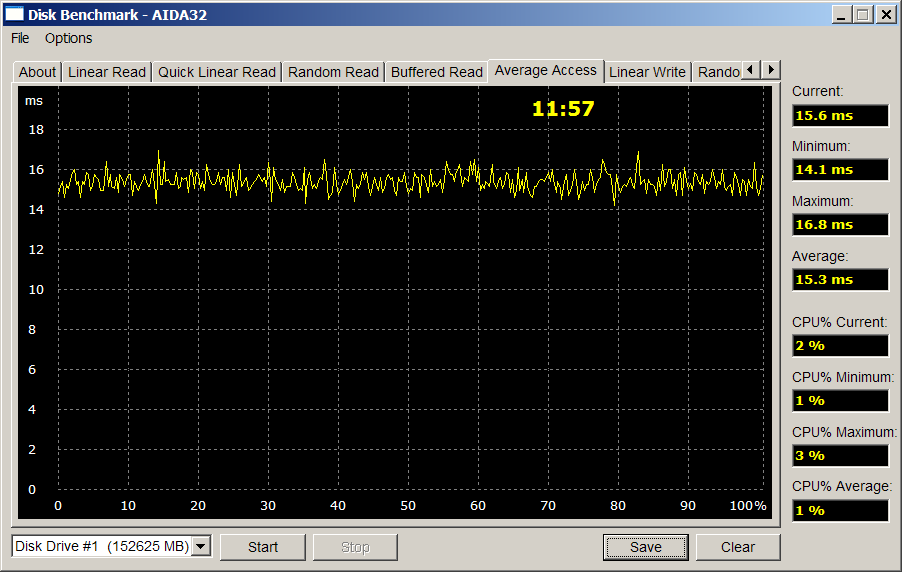Select the Random Read tab

334,72
